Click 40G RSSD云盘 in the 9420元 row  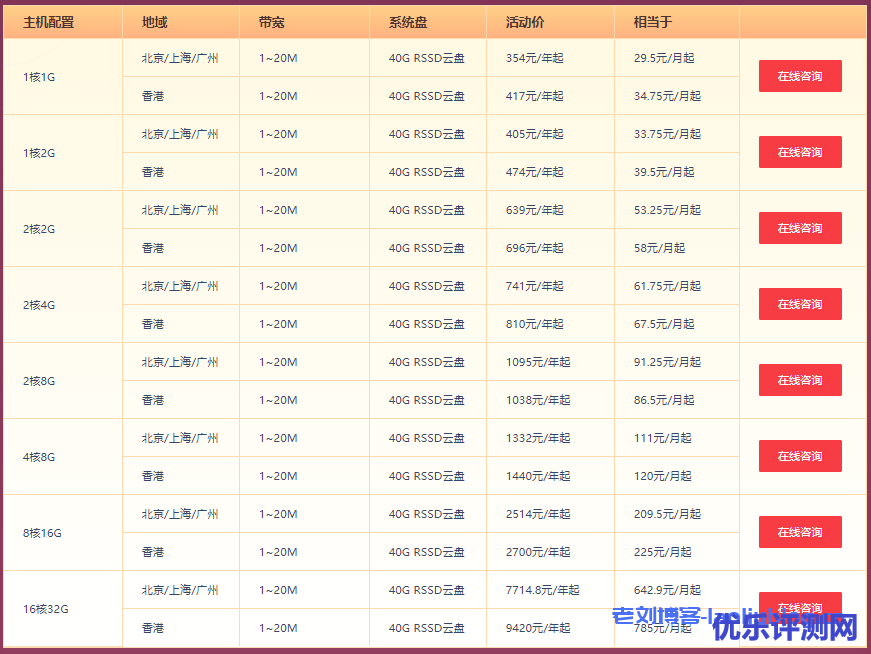(x=427, y=628)
